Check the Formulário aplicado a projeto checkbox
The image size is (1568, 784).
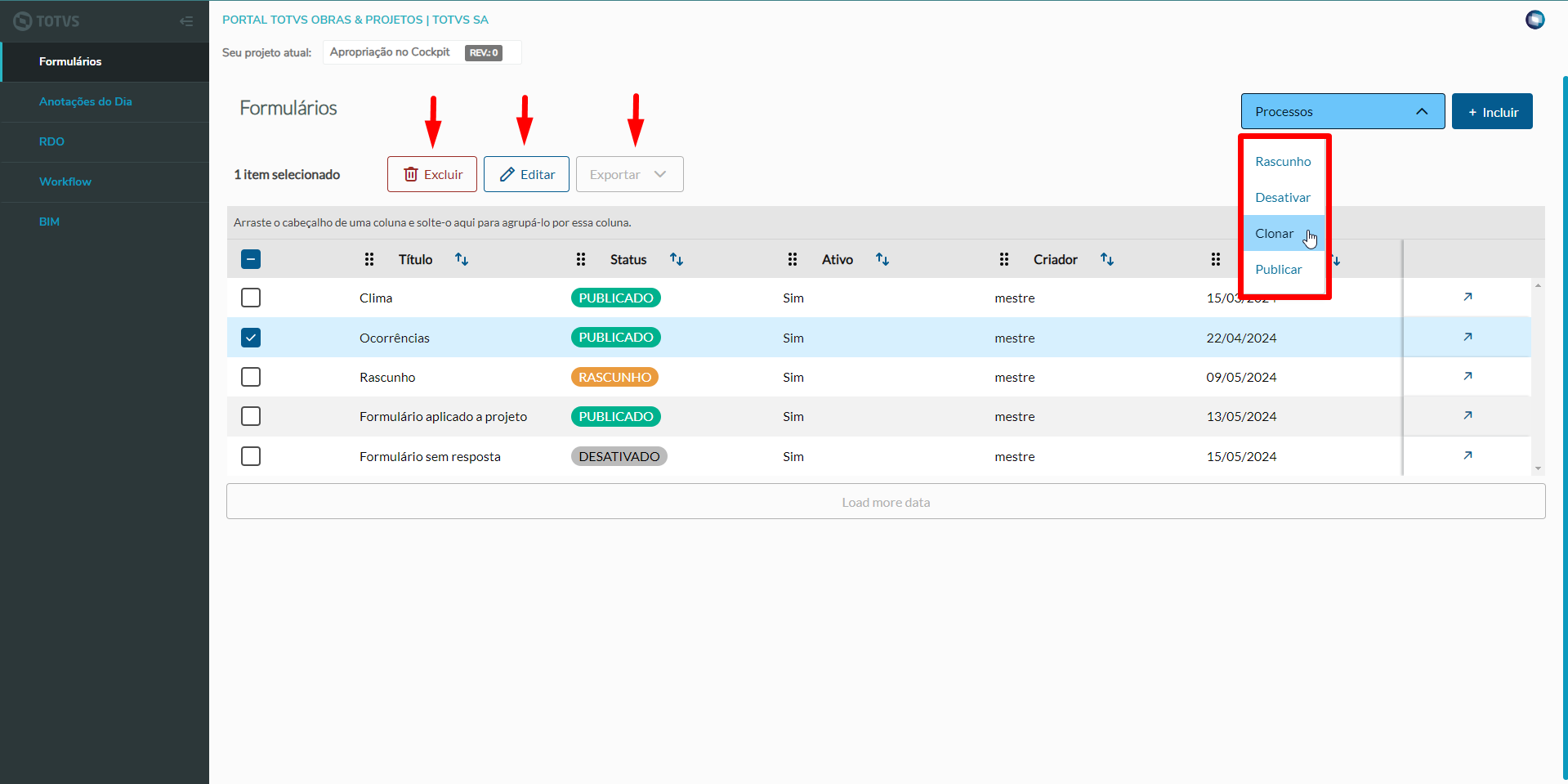pos(251,416)
